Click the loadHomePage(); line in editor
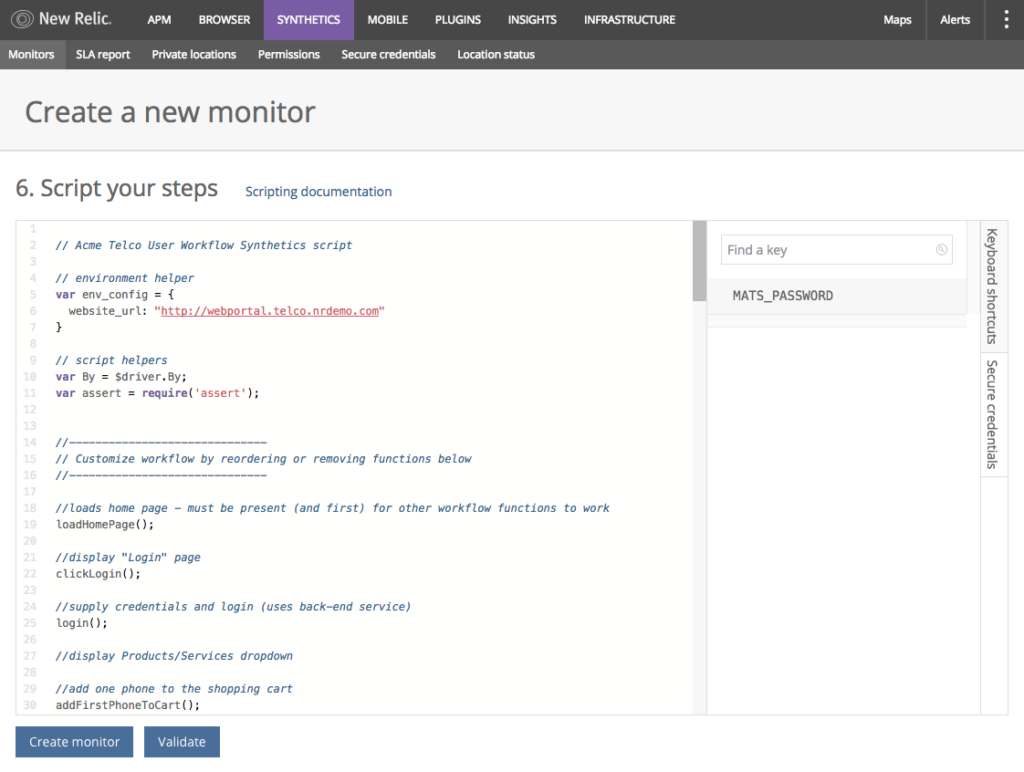Image resolution: width=1024 pixels, height=772 pixels. 104,524
